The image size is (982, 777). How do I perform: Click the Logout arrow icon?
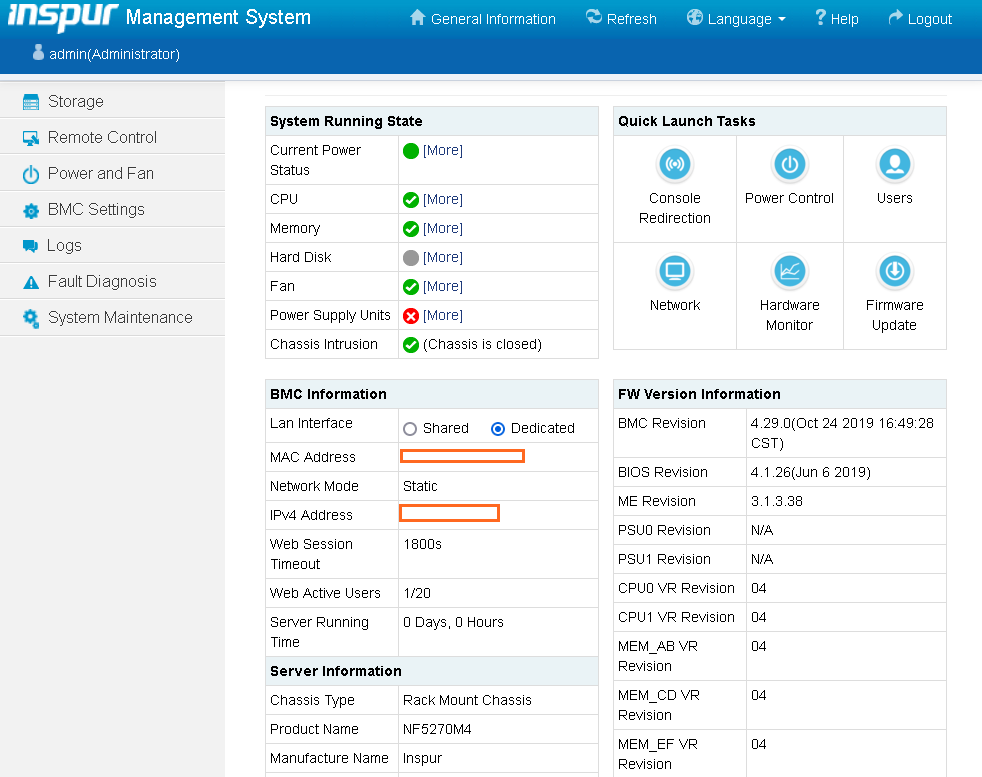point(896,18)
